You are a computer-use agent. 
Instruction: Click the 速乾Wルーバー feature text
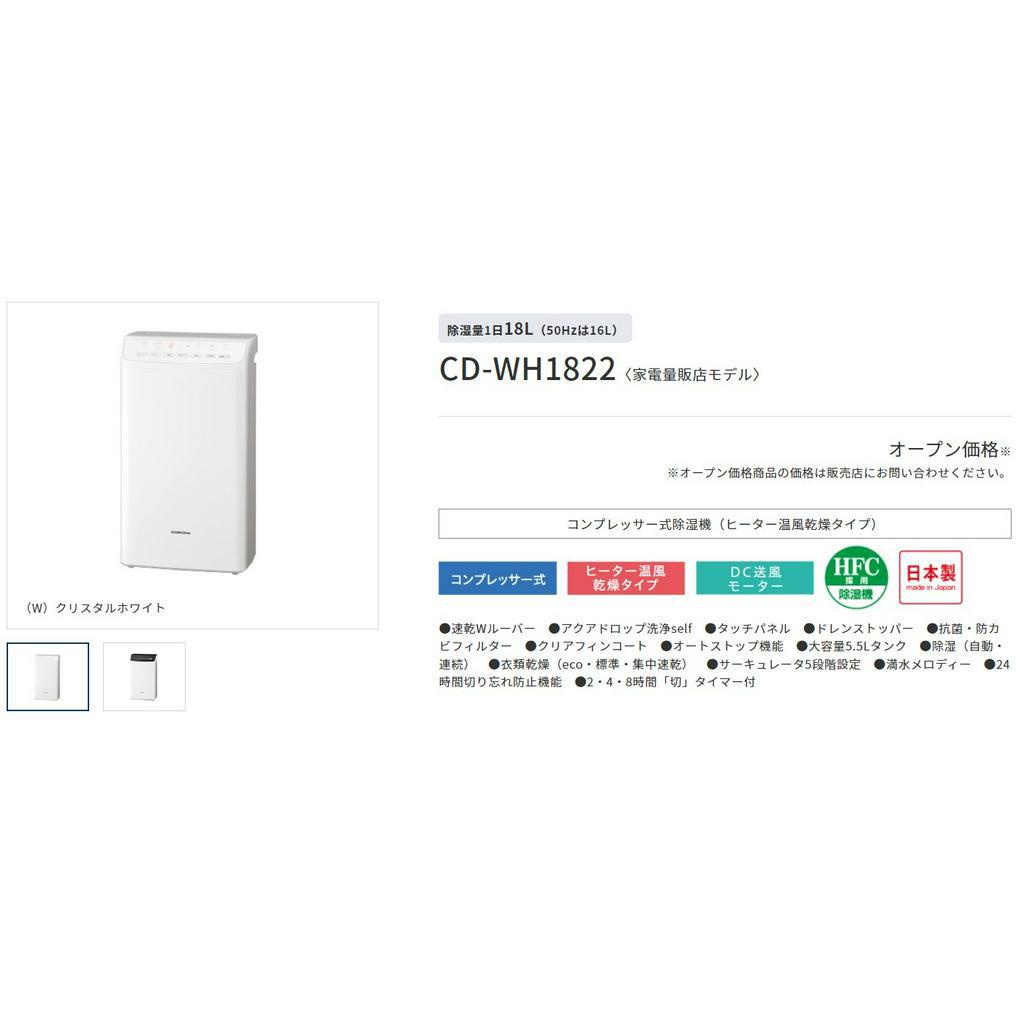(x=487, y=629)
